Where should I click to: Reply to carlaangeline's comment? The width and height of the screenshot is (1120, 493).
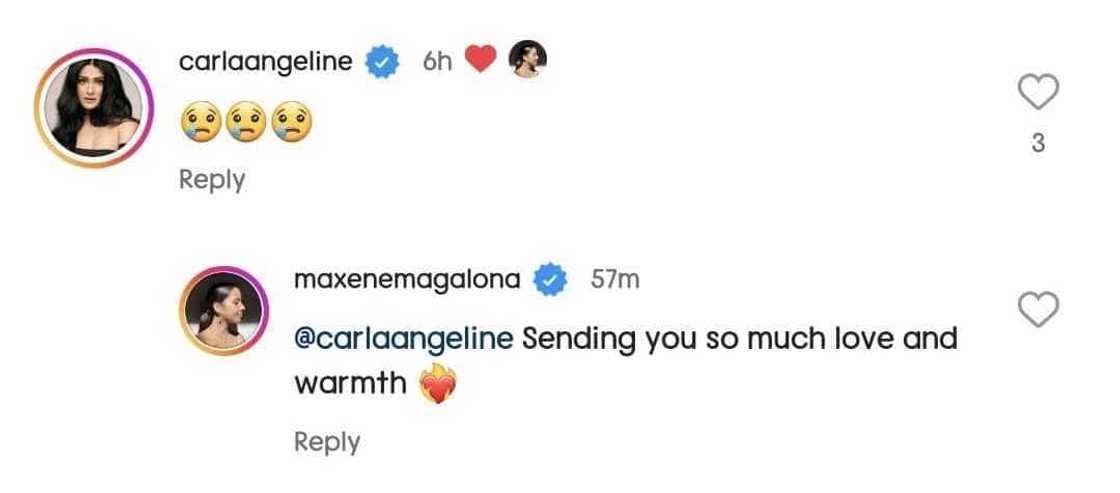[x=212, y=180]
